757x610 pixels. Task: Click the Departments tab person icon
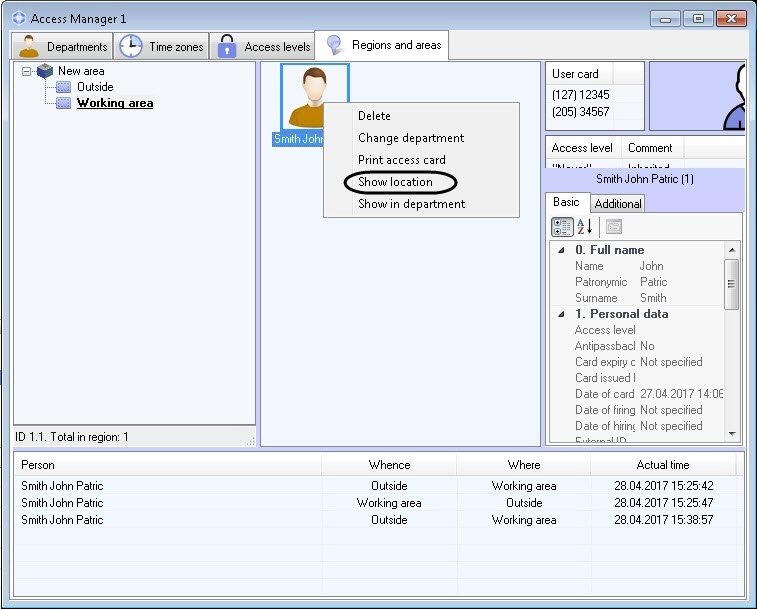pos(29,46)
